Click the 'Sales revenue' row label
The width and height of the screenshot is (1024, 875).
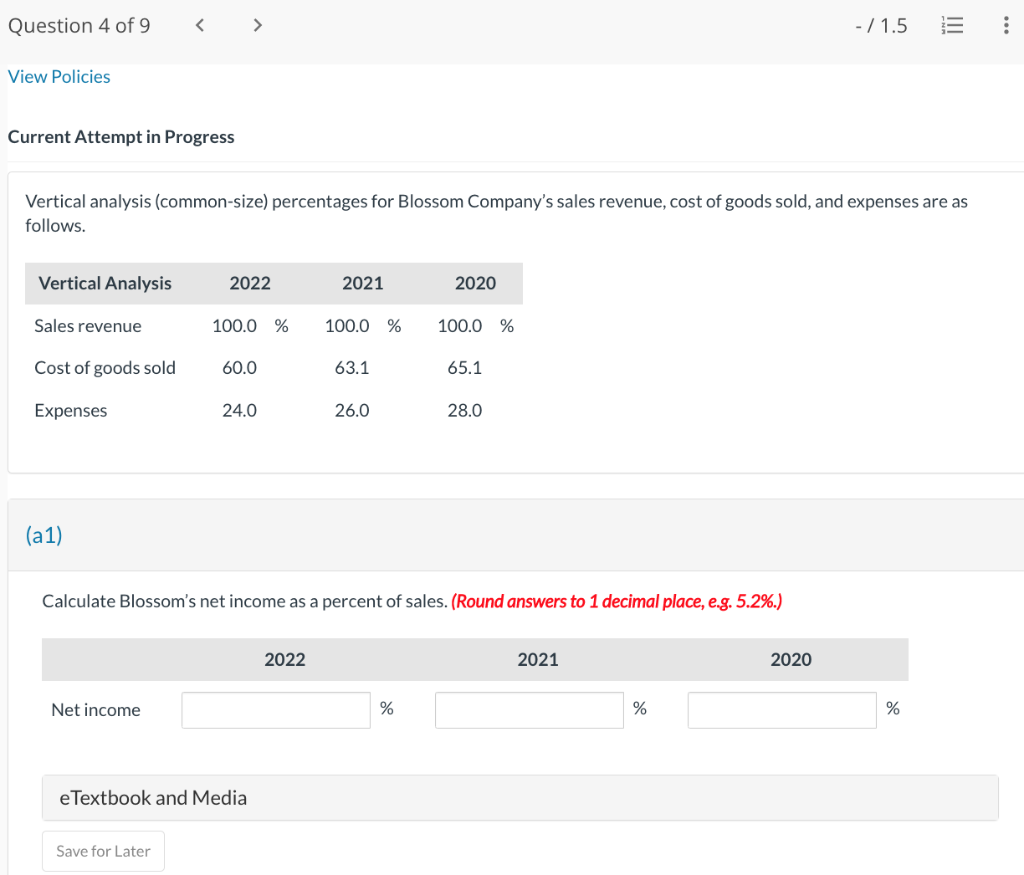tap(88, 326)
